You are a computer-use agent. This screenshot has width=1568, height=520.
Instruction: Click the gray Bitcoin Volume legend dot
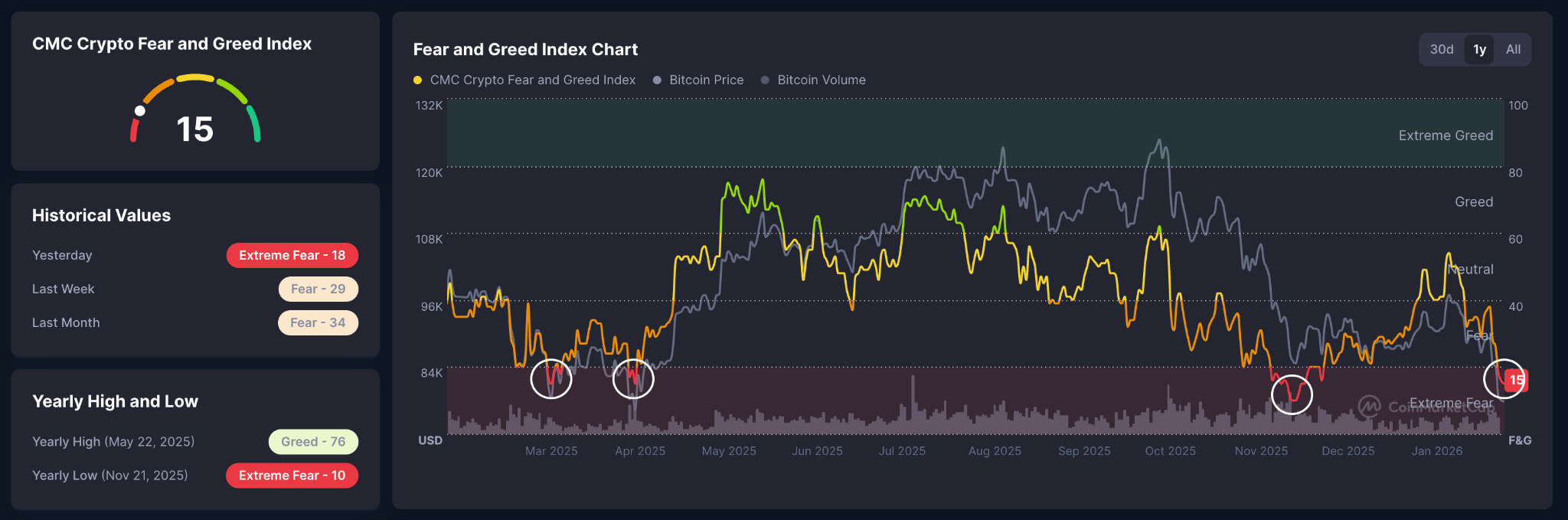(x=765, y=80)
